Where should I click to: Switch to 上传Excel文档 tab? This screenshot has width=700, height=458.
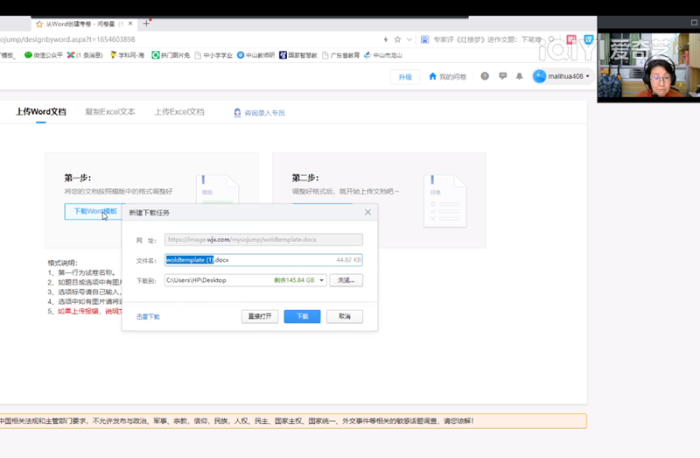click(x=179, y=112)
